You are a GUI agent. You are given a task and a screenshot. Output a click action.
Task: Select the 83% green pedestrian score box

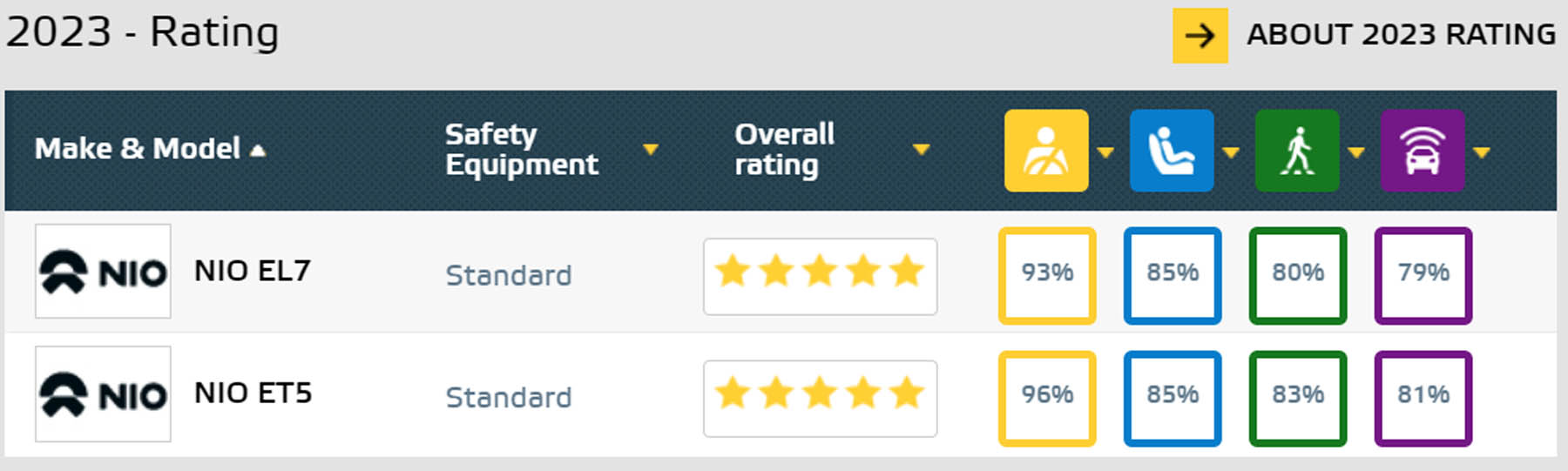pos(1298,399)
